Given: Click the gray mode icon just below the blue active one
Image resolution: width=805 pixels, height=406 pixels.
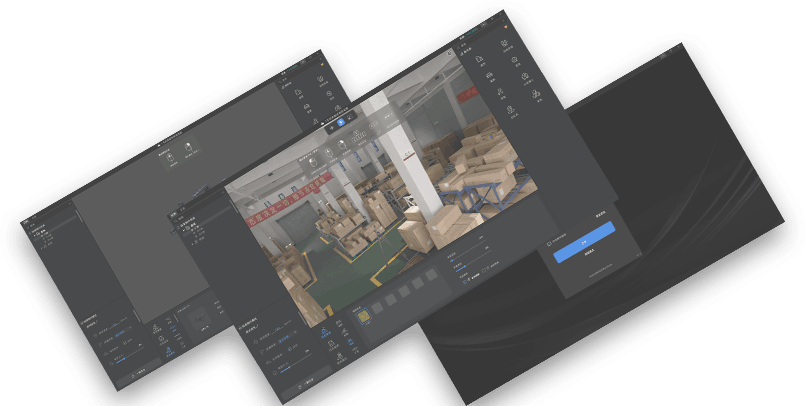Looking at the screenshot, I should pyautogui.click(x=332, y=345).
